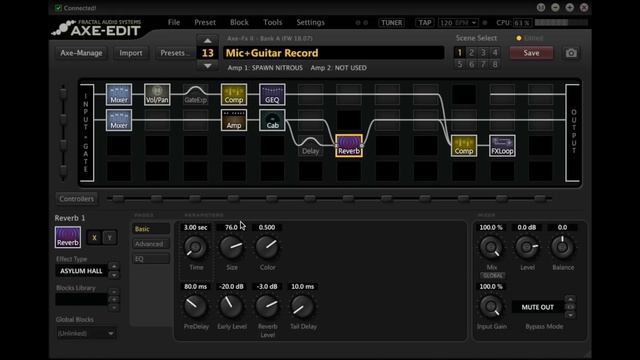Image resolution: width=640 pixels, height=360 pixels.
Task: Click the Import button
Action: click(x=131, y=53)
